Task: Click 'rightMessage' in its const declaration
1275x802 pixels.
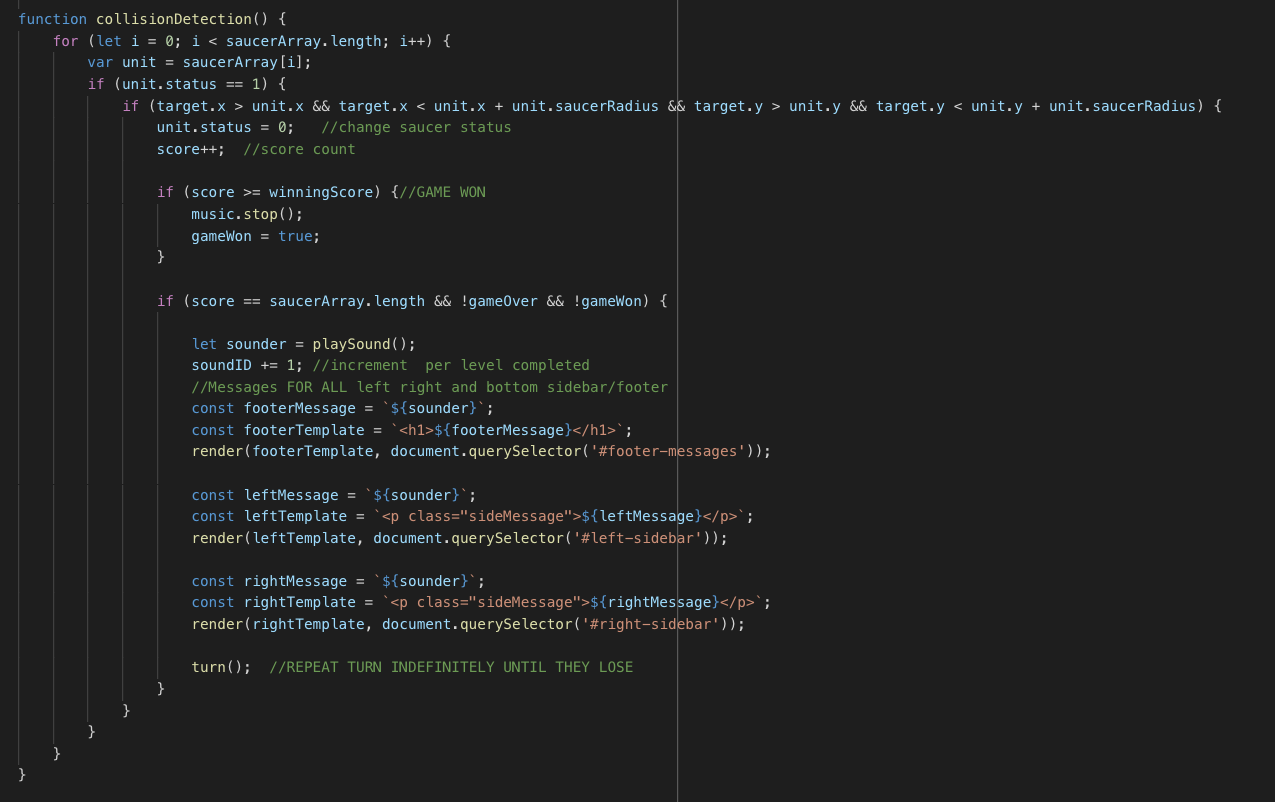Action: (x=295, y=581)
